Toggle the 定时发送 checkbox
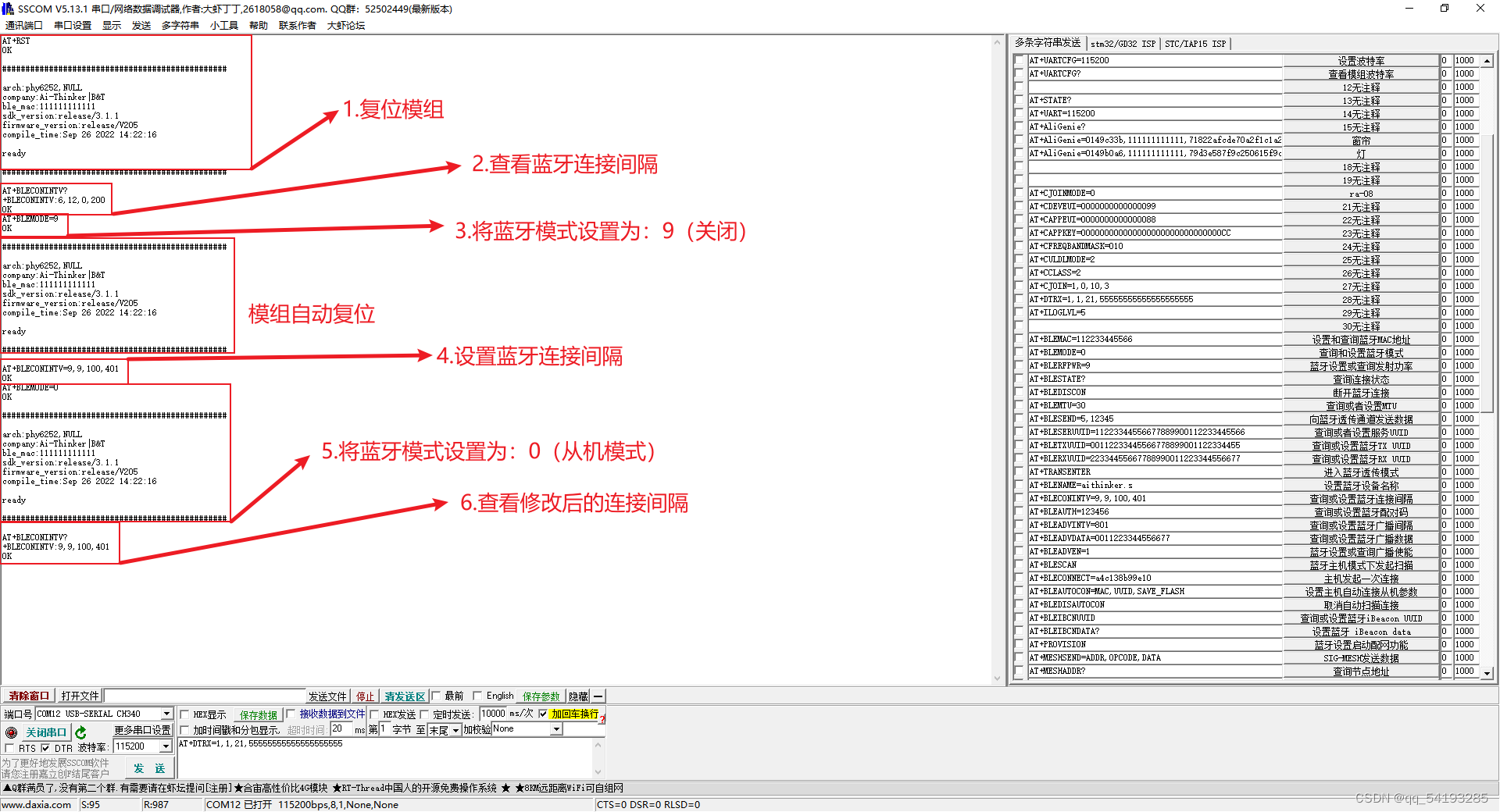The image size is (1500, 812). click(x=425, y=714)
